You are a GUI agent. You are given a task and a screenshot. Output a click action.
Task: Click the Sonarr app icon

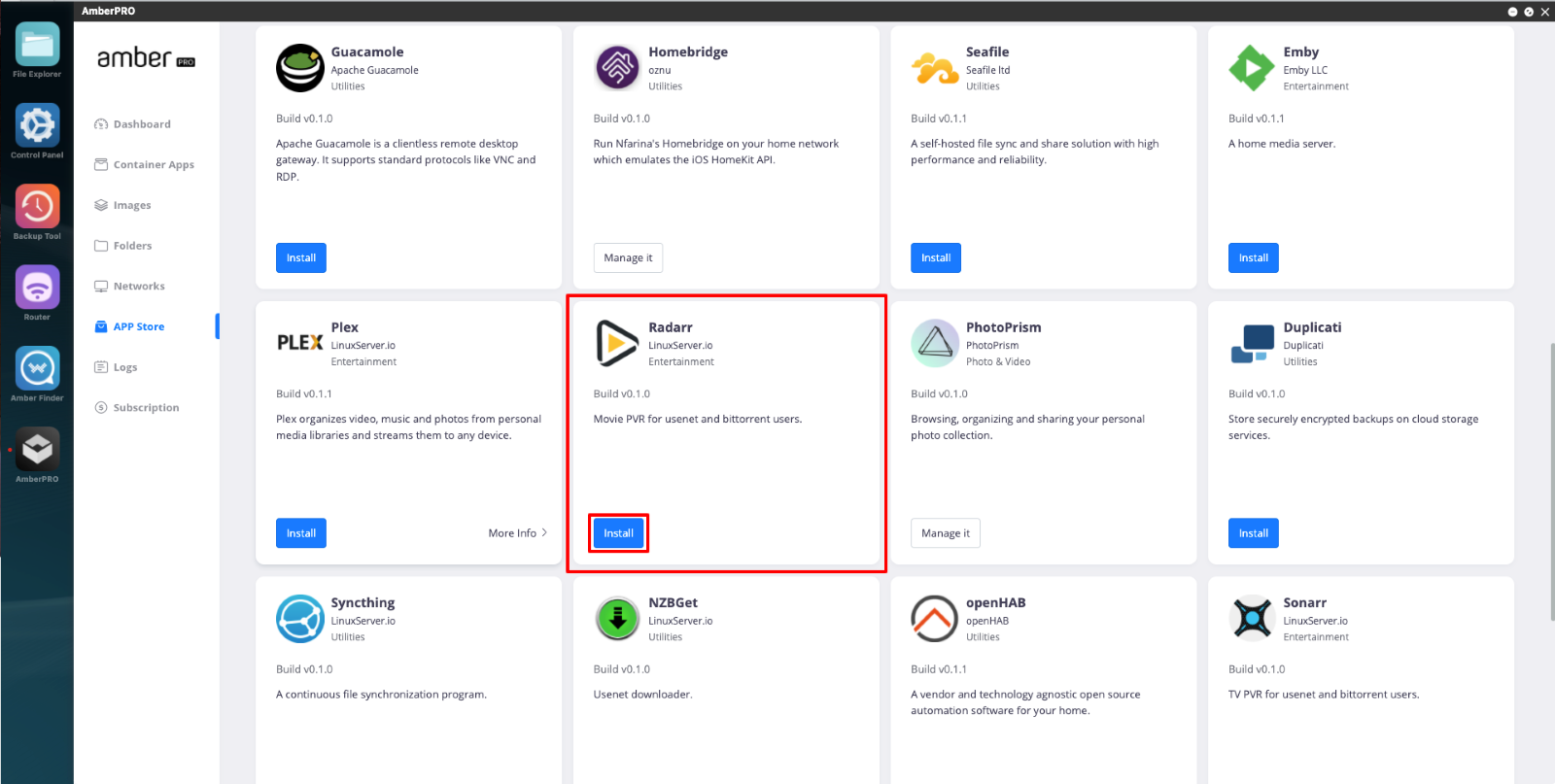(x=1252, y=619)
